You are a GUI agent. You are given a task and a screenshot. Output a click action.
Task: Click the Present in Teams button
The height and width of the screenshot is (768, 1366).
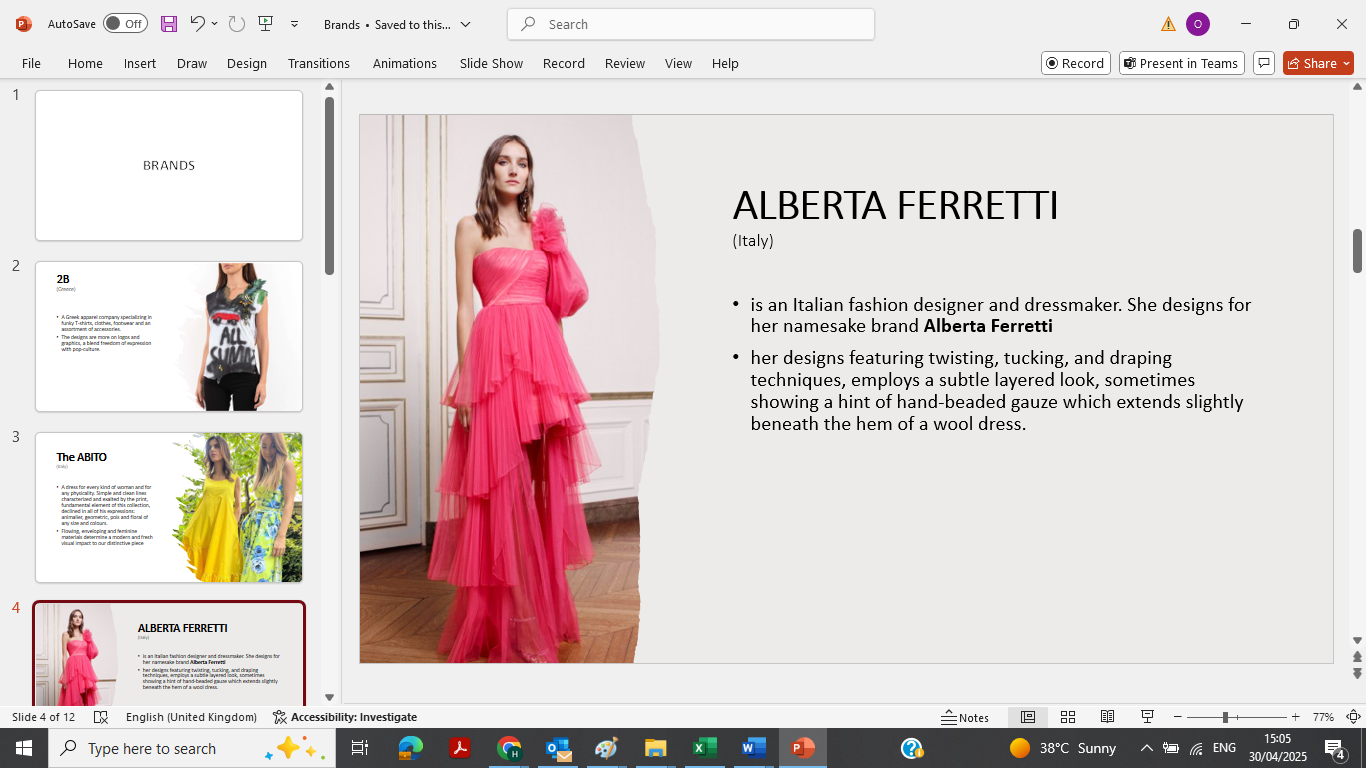(1181, 63)
